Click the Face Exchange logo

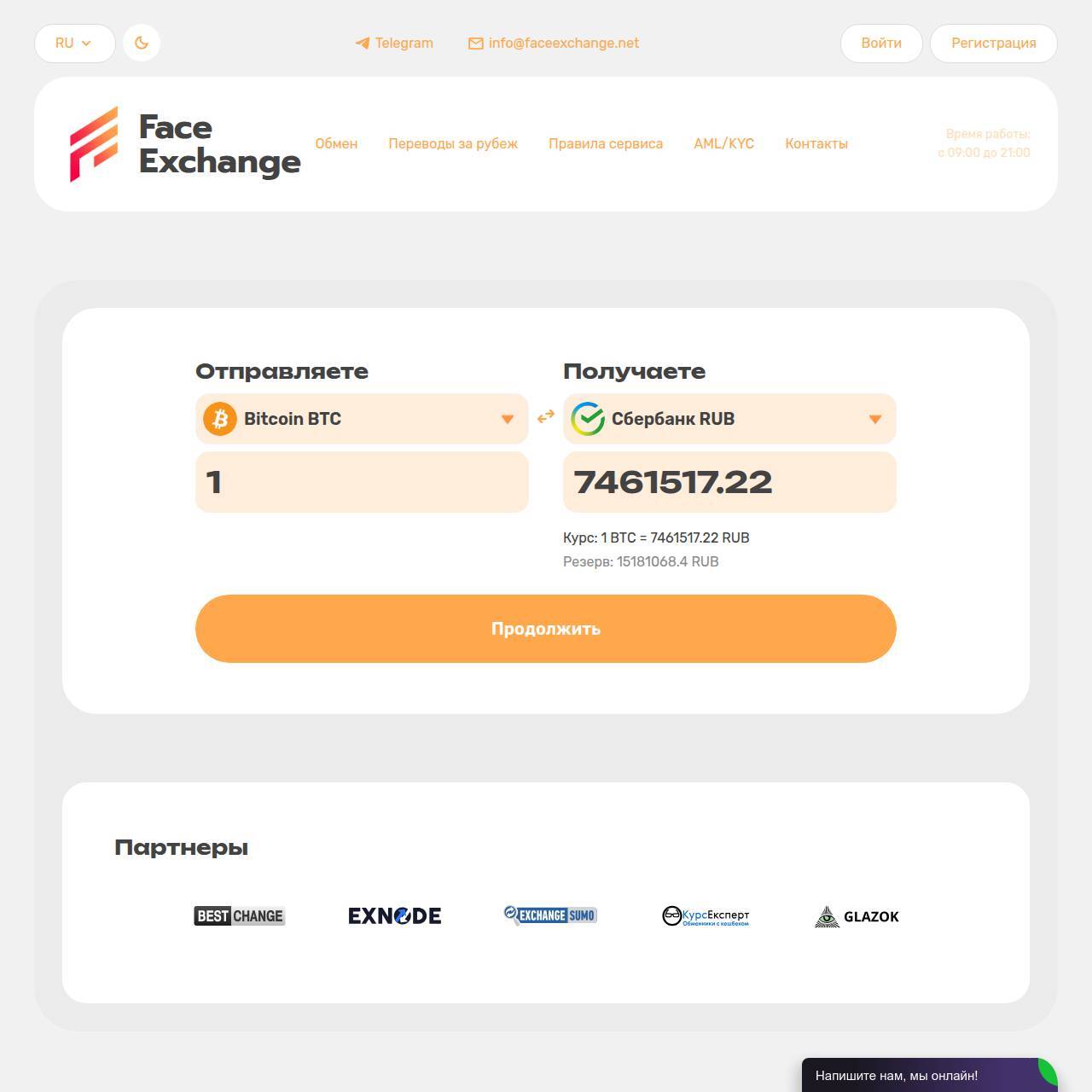185,144
